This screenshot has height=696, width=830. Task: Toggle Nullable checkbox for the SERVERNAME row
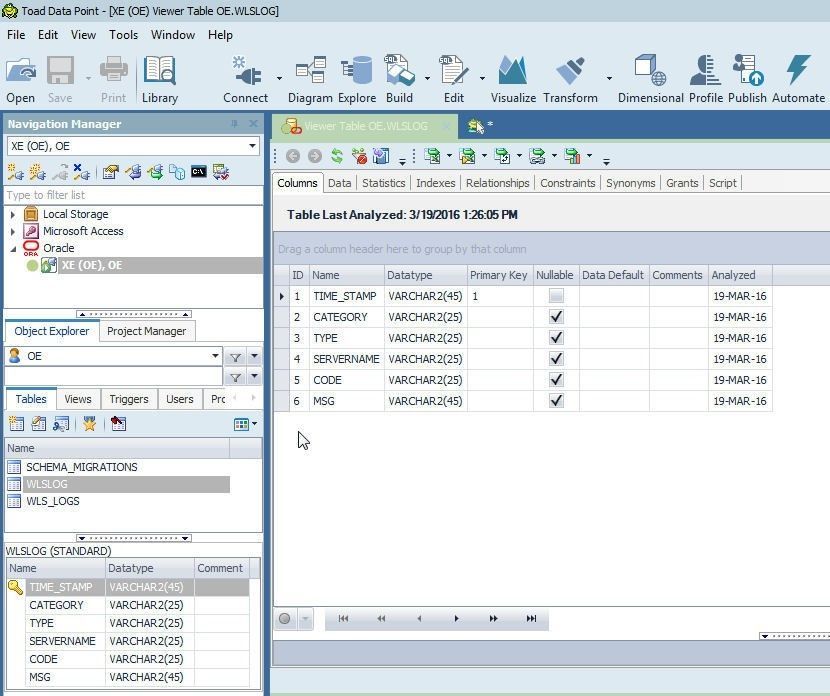(x=556, y=359)
